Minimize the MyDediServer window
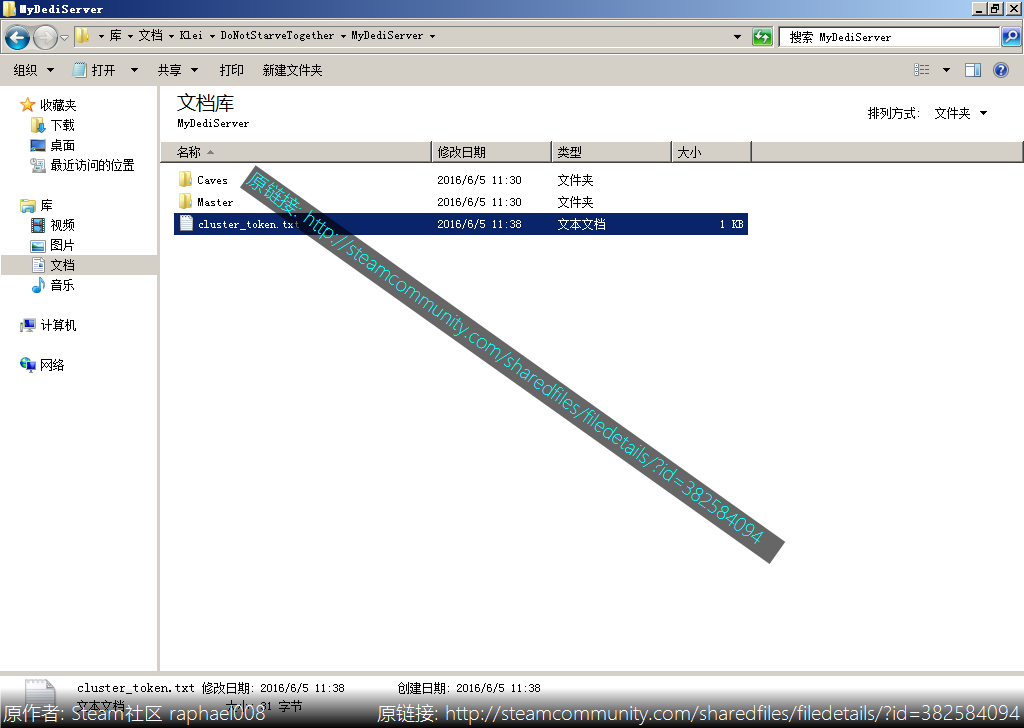1024x728 pixels. pos(980,8)
